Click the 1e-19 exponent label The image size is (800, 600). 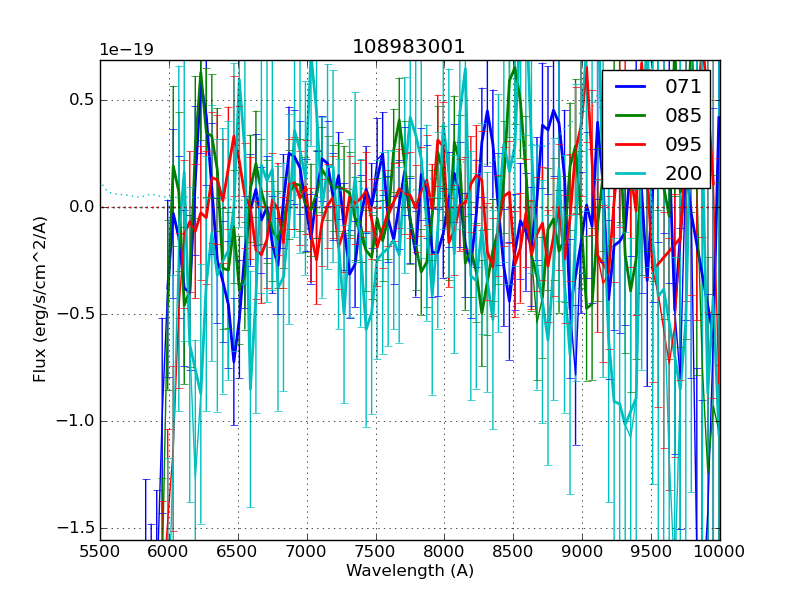coord(126,50)
